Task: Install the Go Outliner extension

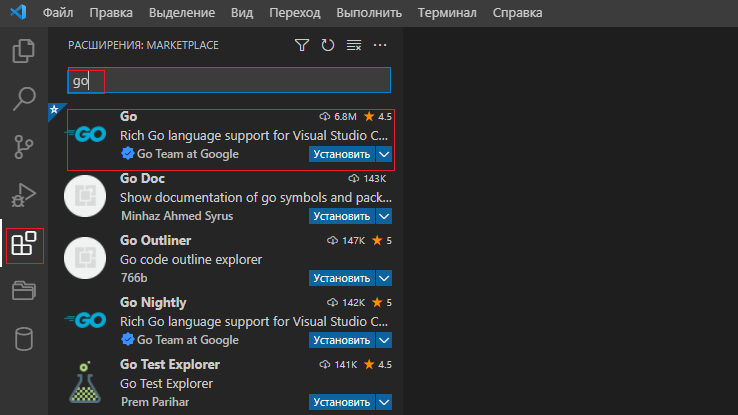Action: [342, 278]
